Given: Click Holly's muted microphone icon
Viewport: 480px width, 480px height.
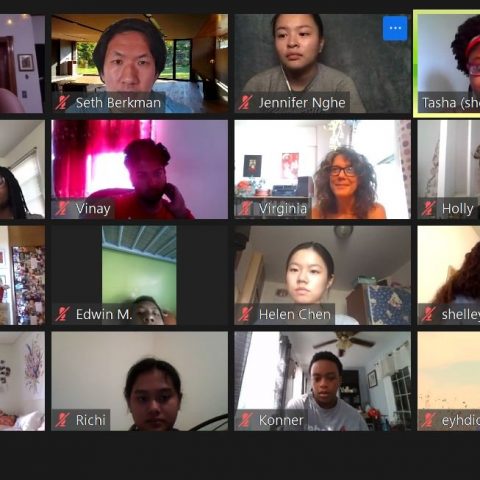Looking at the screenshot, I should pos(429,208).
